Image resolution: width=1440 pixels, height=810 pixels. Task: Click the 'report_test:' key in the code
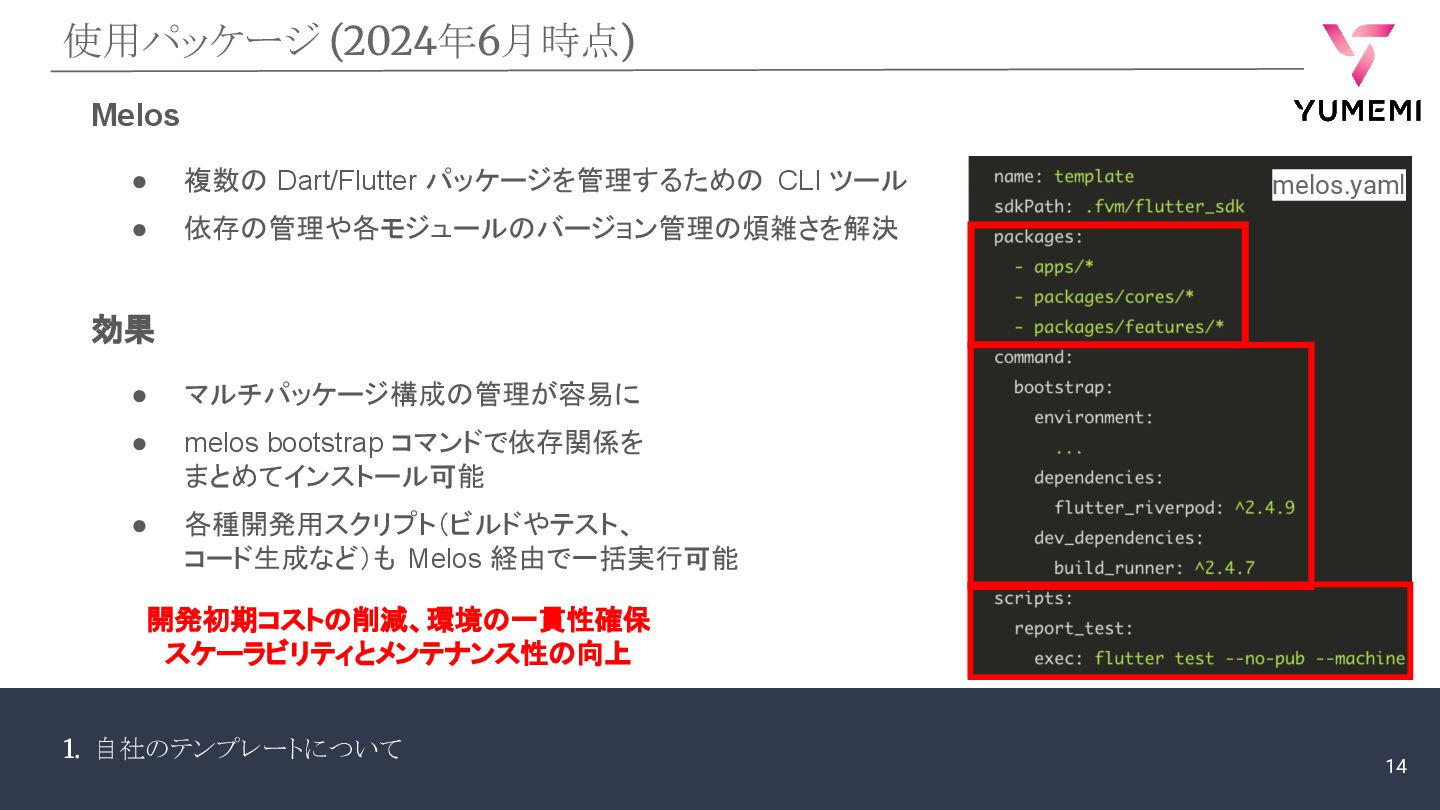(x=1074, y=628)
